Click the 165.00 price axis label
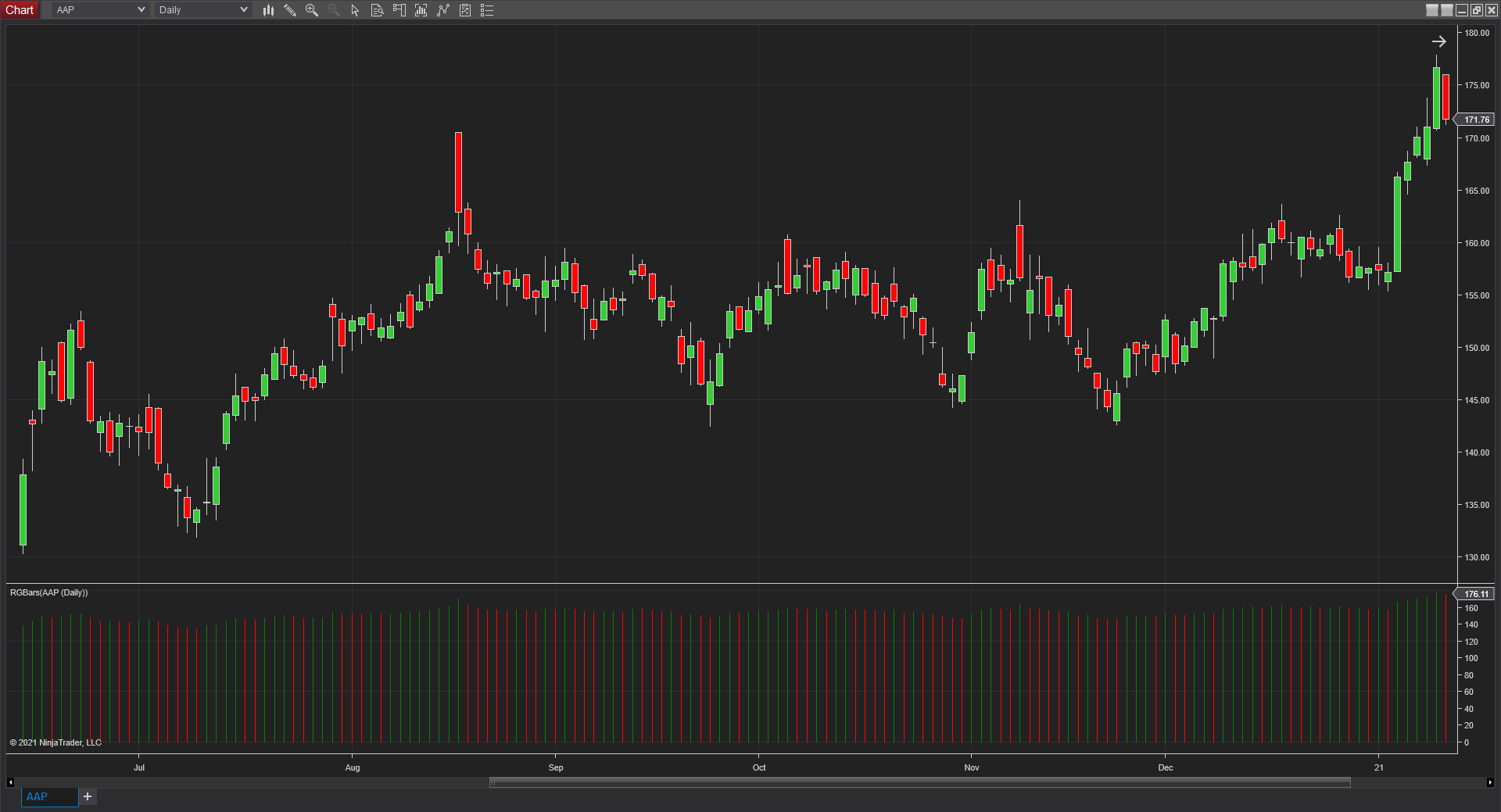The height and width of the screenshot is (812, 1501). [1477, 191]
